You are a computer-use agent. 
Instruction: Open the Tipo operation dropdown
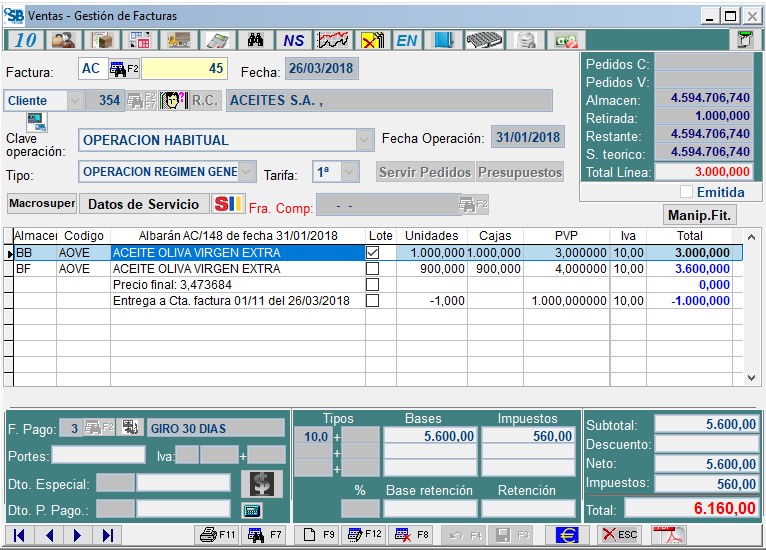pyautogui.click(x=247, y=172)
